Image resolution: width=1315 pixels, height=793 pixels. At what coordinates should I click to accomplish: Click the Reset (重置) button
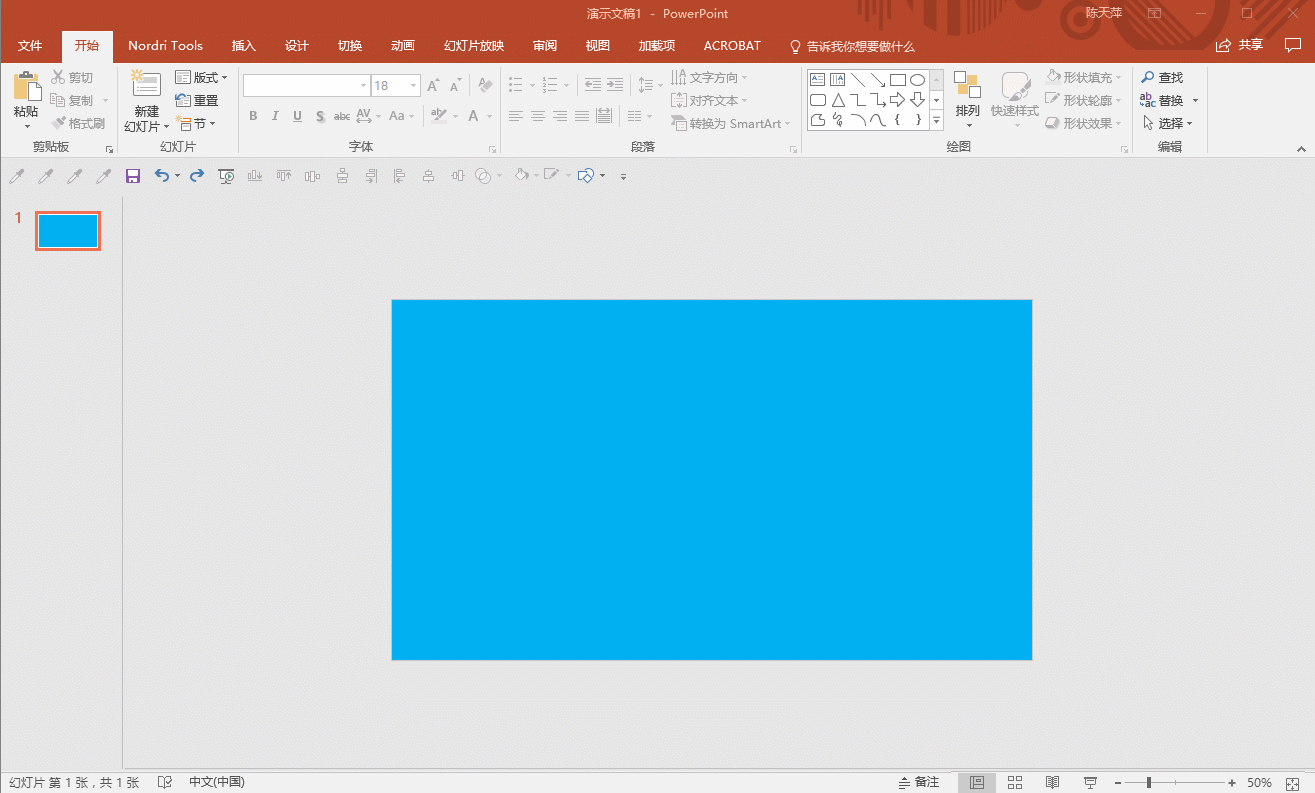point(197,100)
